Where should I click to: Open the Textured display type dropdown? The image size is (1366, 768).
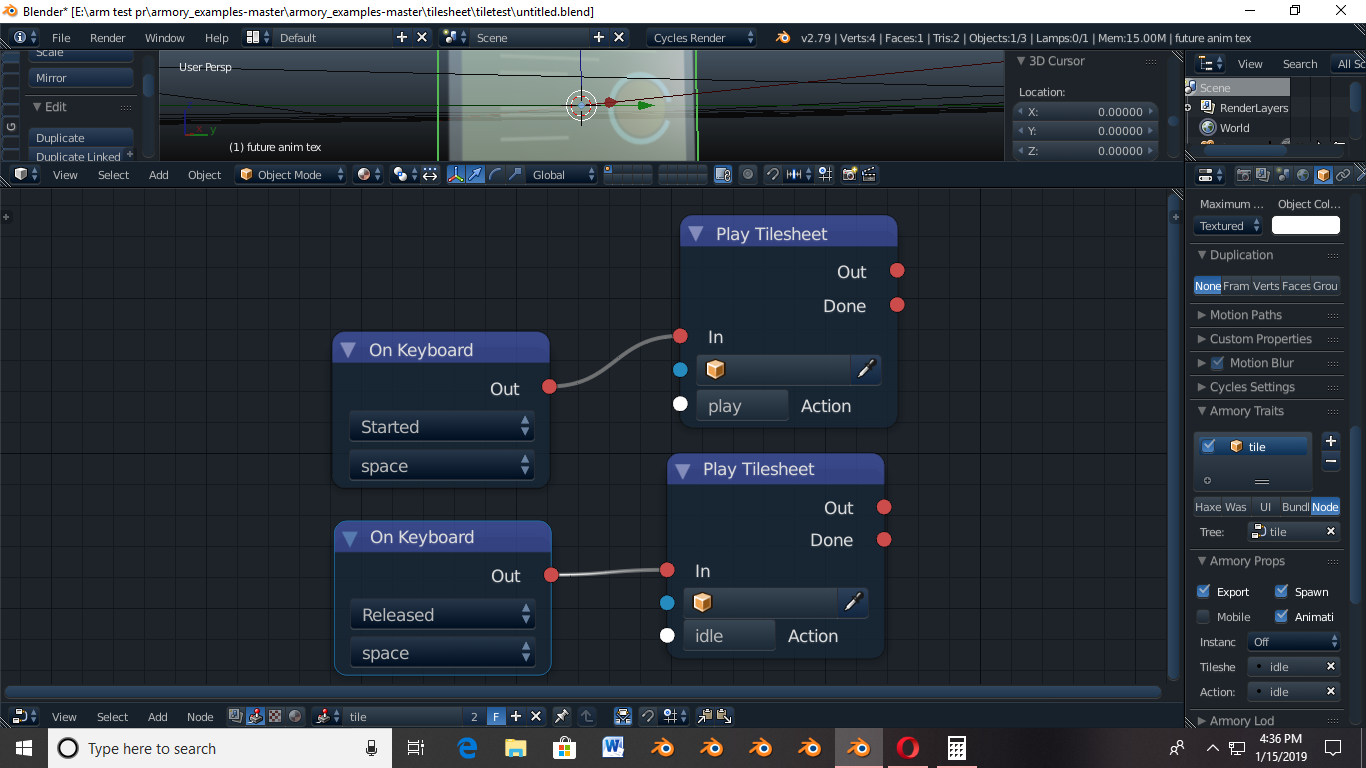(1229, 226)
